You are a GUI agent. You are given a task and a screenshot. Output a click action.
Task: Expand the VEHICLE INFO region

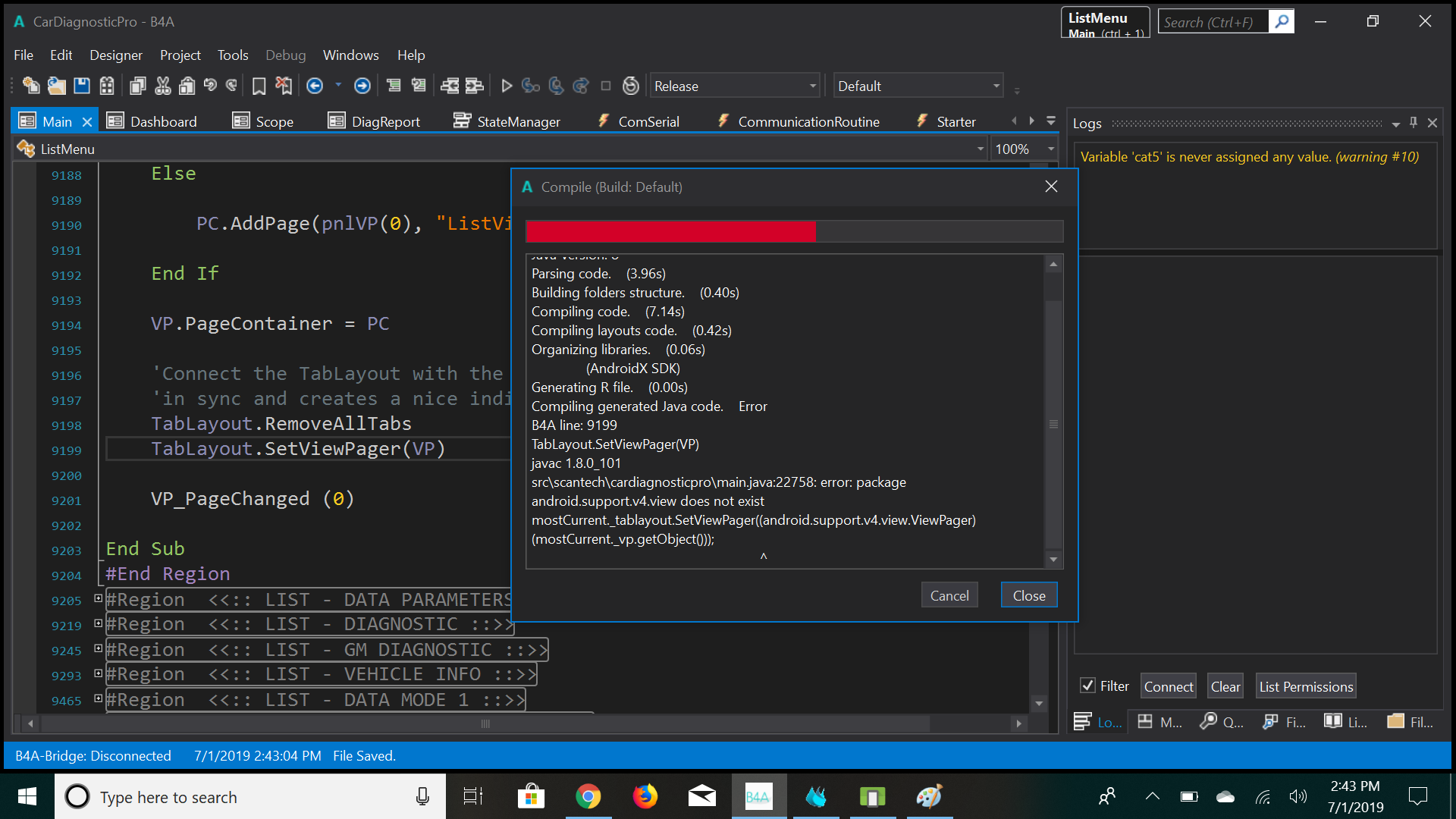point(98,673)
